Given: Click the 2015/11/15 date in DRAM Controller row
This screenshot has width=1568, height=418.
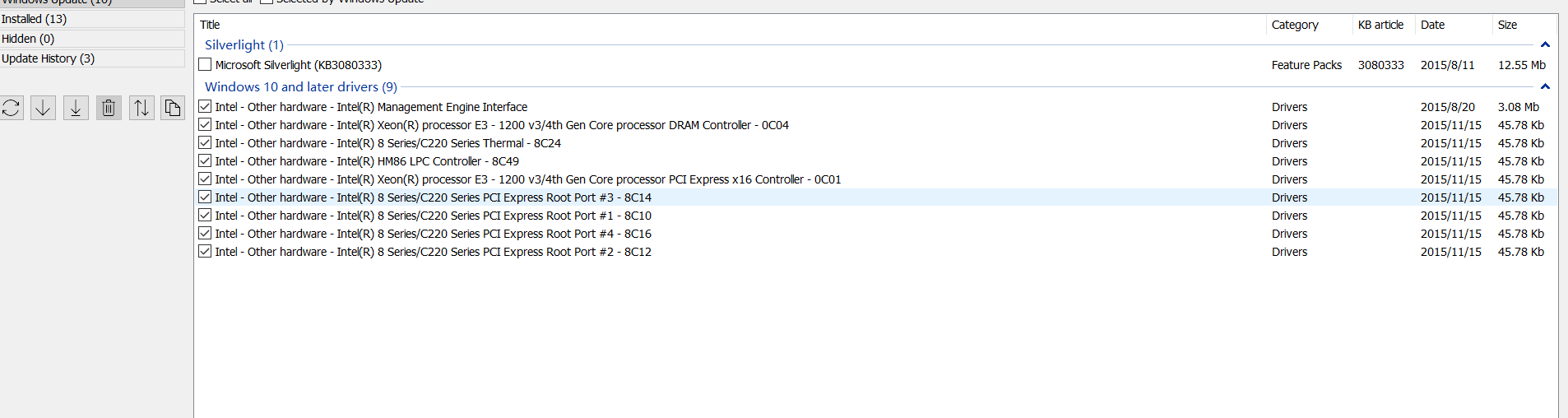Looking at the screenshot, I should [1451, 125].
